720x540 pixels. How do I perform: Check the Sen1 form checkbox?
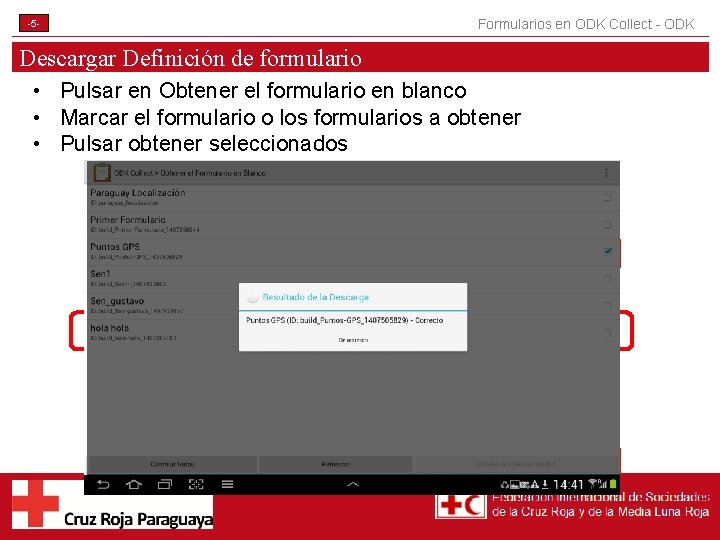point(607,278)
